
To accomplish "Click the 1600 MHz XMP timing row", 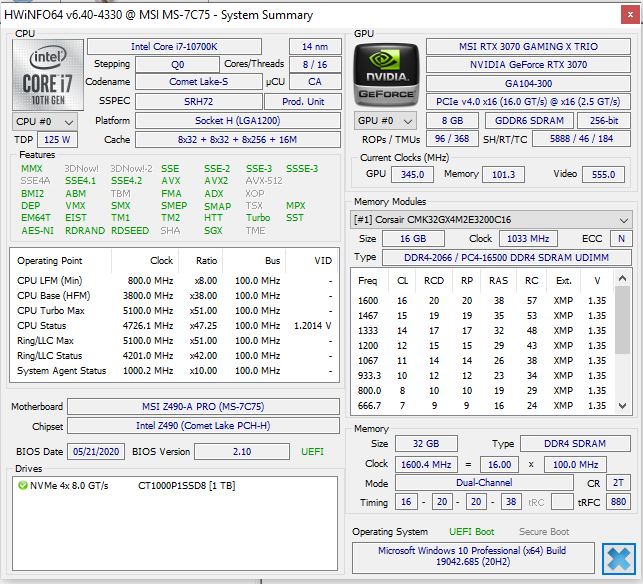I will (x=482, y=301).
